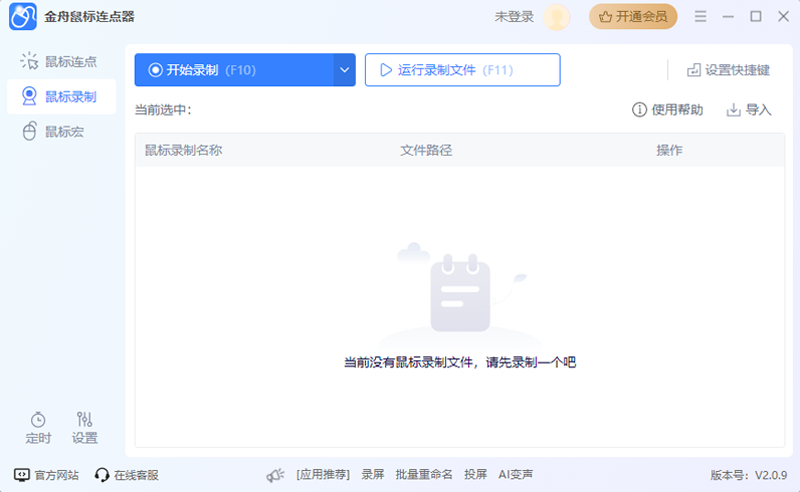Click the megaphone announcement icon
The height and width of the screenshot is (492, 800).
(x=275, y=475)
